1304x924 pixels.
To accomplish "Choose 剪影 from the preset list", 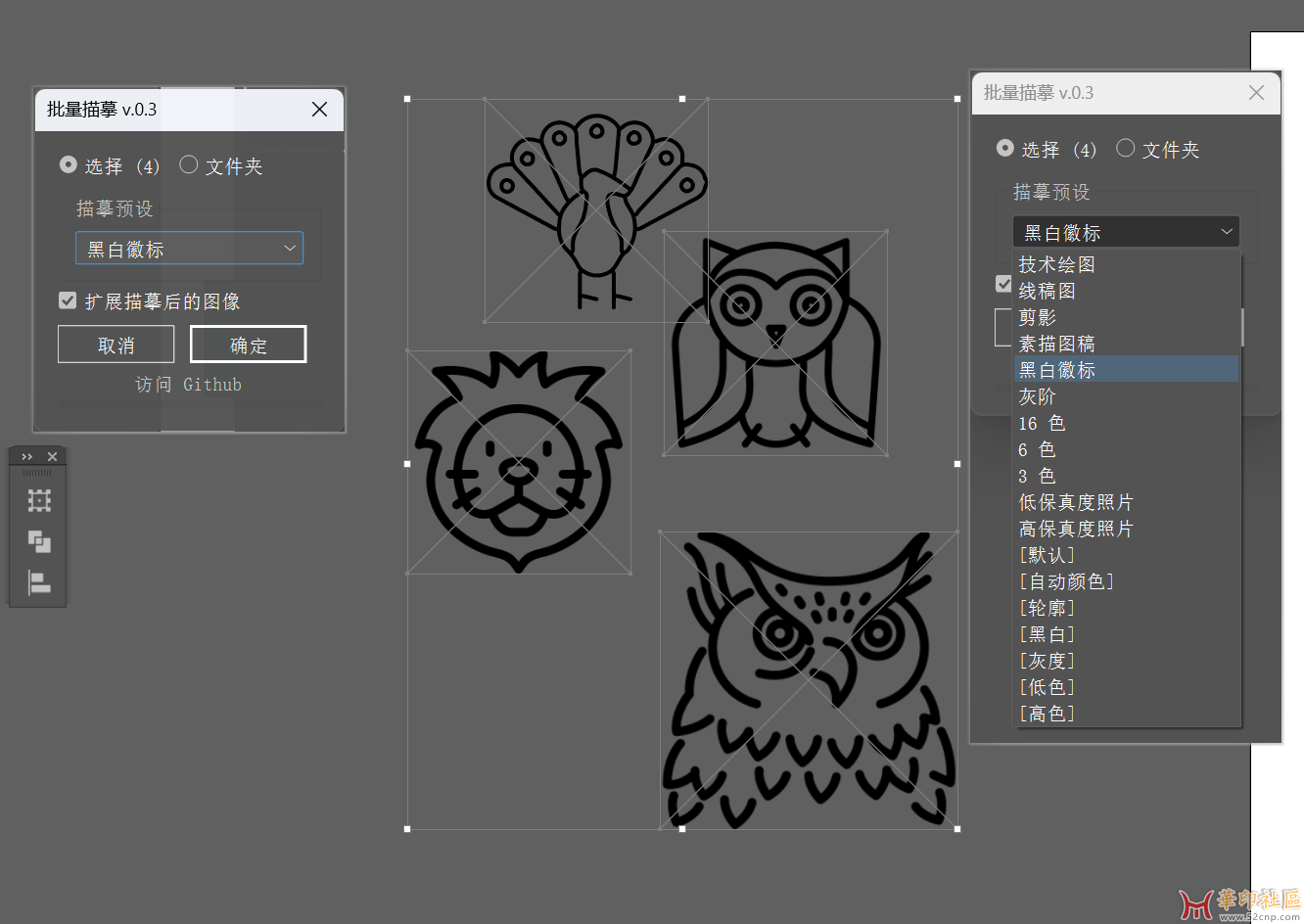I will 1127,317.
